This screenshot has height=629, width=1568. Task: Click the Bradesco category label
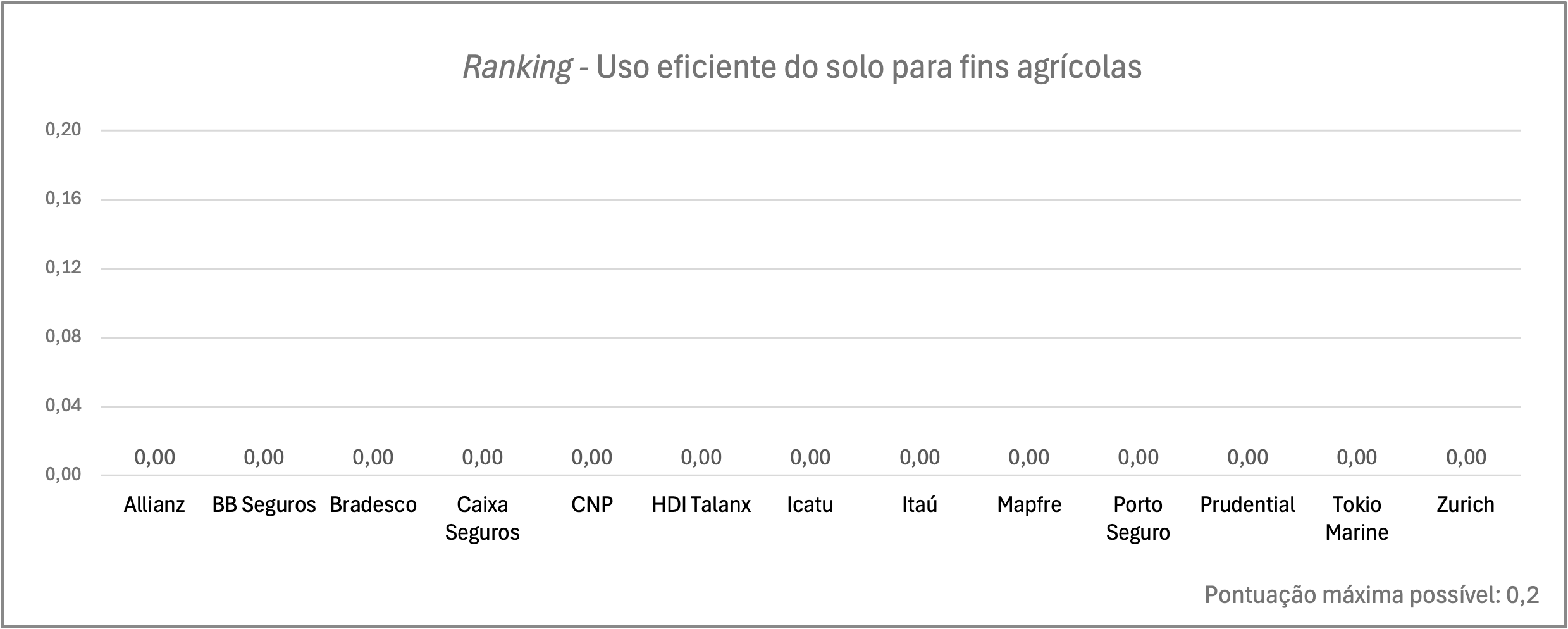coord(373,504)
